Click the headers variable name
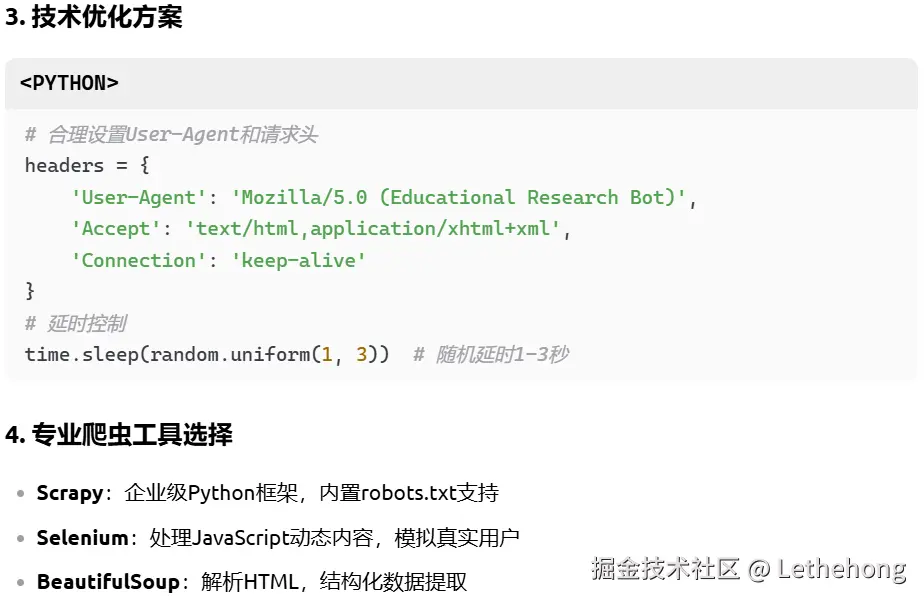This screenshot has width=924, height=603. pos(64,166)
